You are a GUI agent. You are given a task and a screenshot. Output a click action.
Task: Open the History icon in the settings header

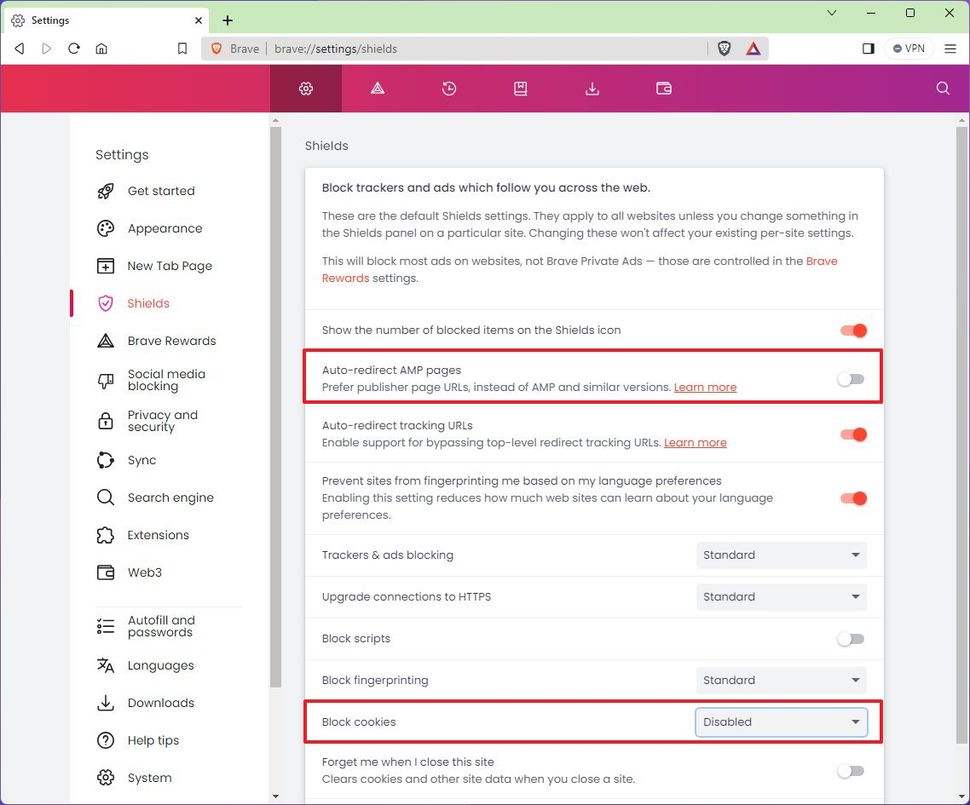tap(449, 88)
